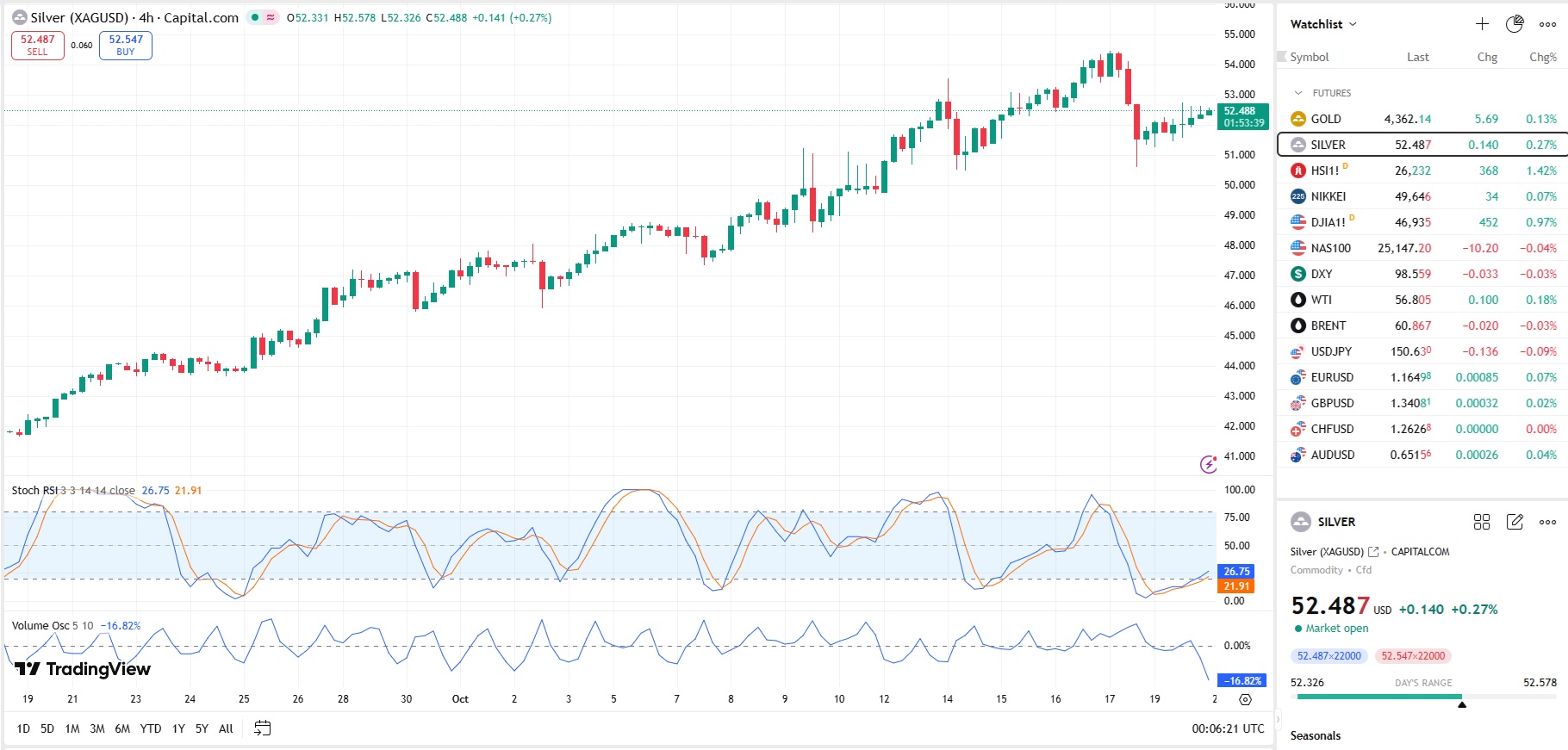Open watchlist three-dots more menu

1547,24
